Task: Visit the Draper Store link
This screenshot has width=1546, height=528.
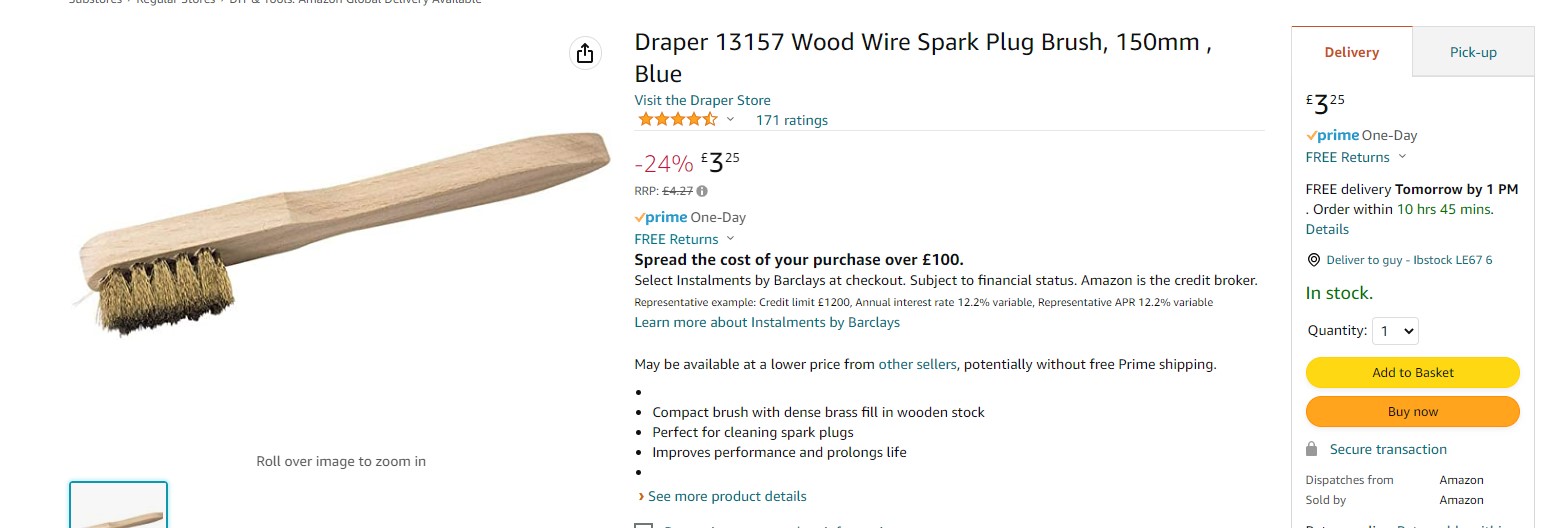Action: (x=702, y=100)
